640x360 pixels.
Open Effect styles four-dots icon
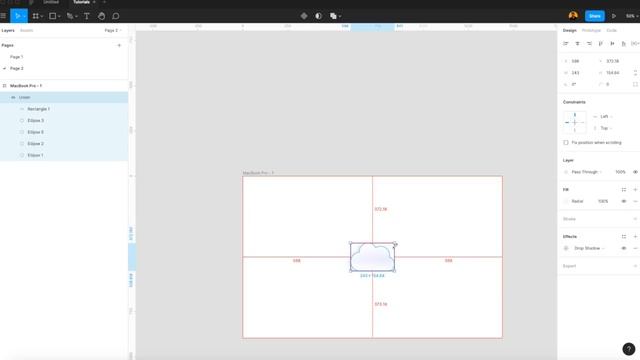(624, 236)
